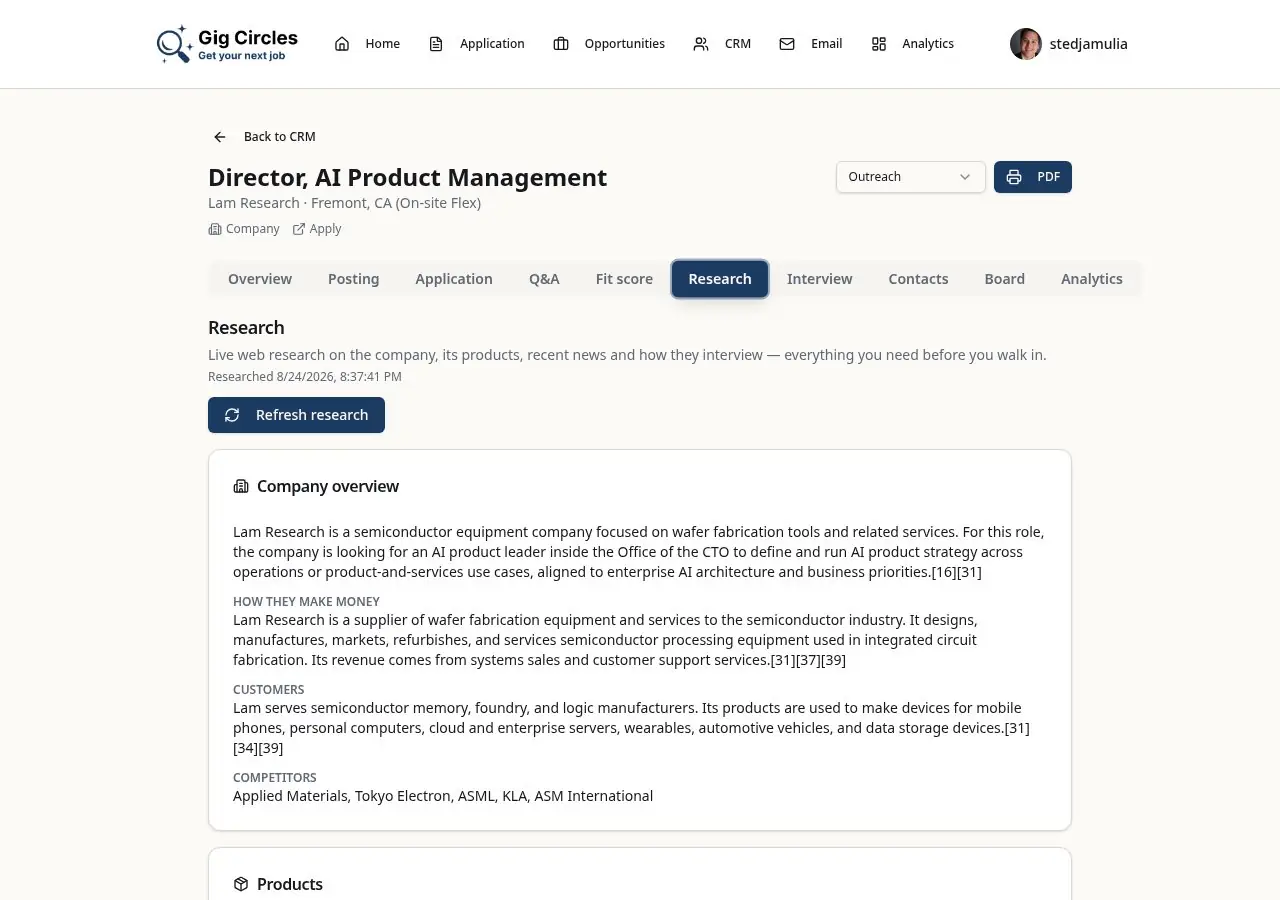Click the Live web research description text
The height and width of the screenshot is (900, 1280).
(x=627, y=355)
